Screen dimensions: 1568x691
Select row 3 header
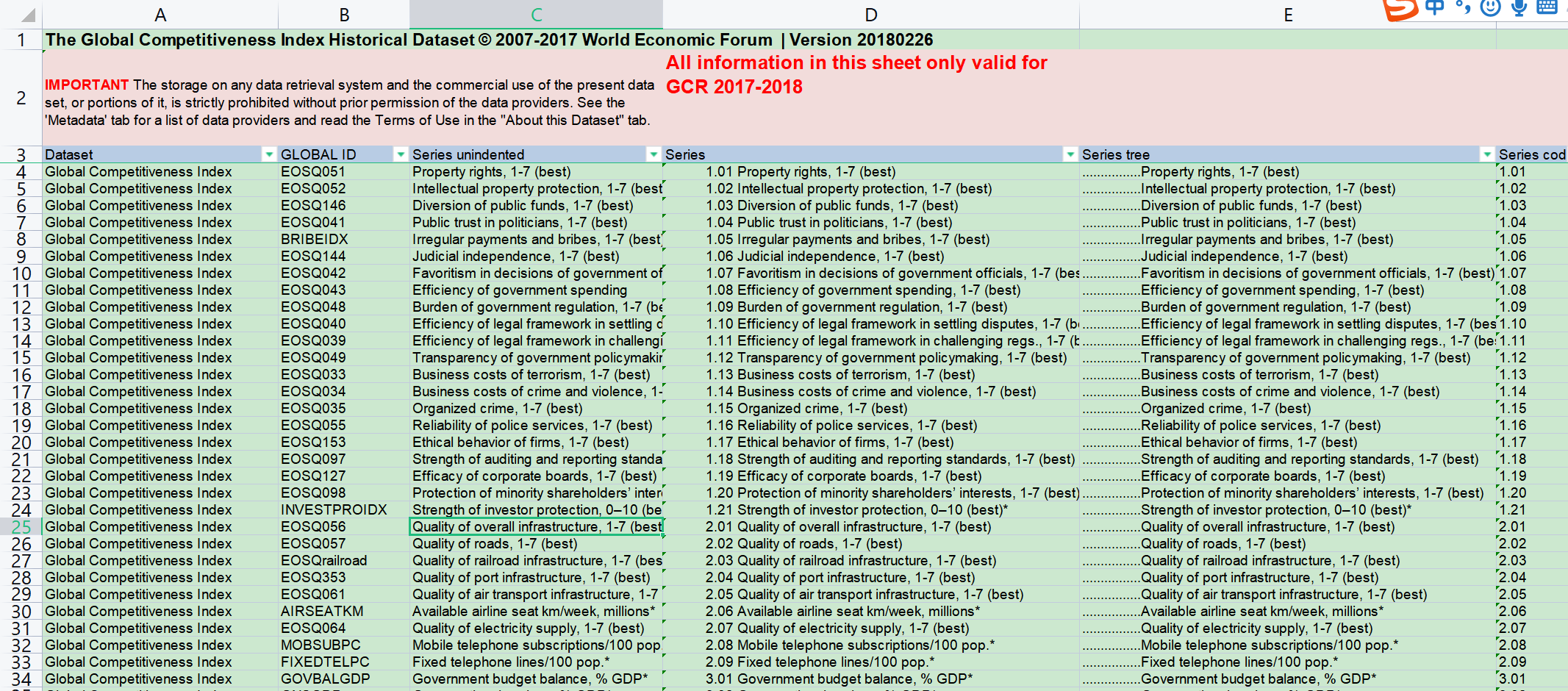tap(21, 154)
